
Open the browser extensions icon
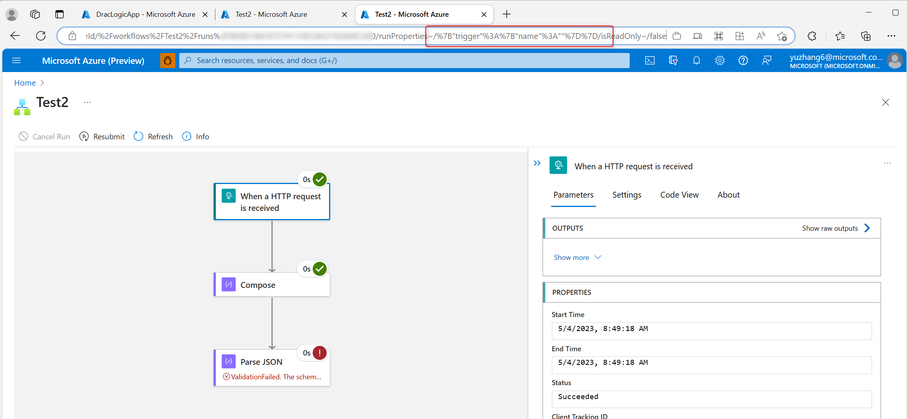pos(812,36)
